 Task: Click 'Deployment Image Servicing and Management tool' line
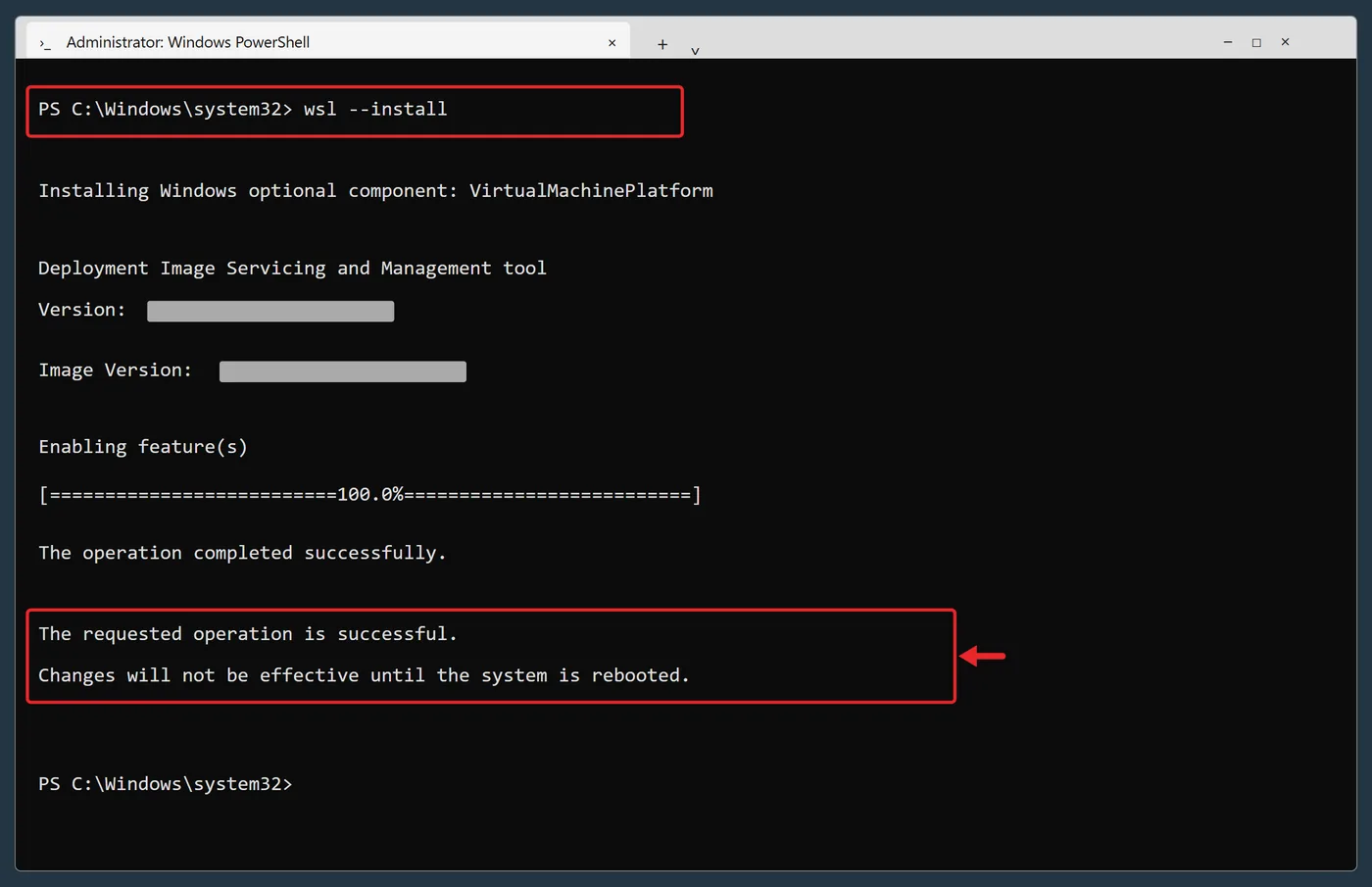coord(292,268)
